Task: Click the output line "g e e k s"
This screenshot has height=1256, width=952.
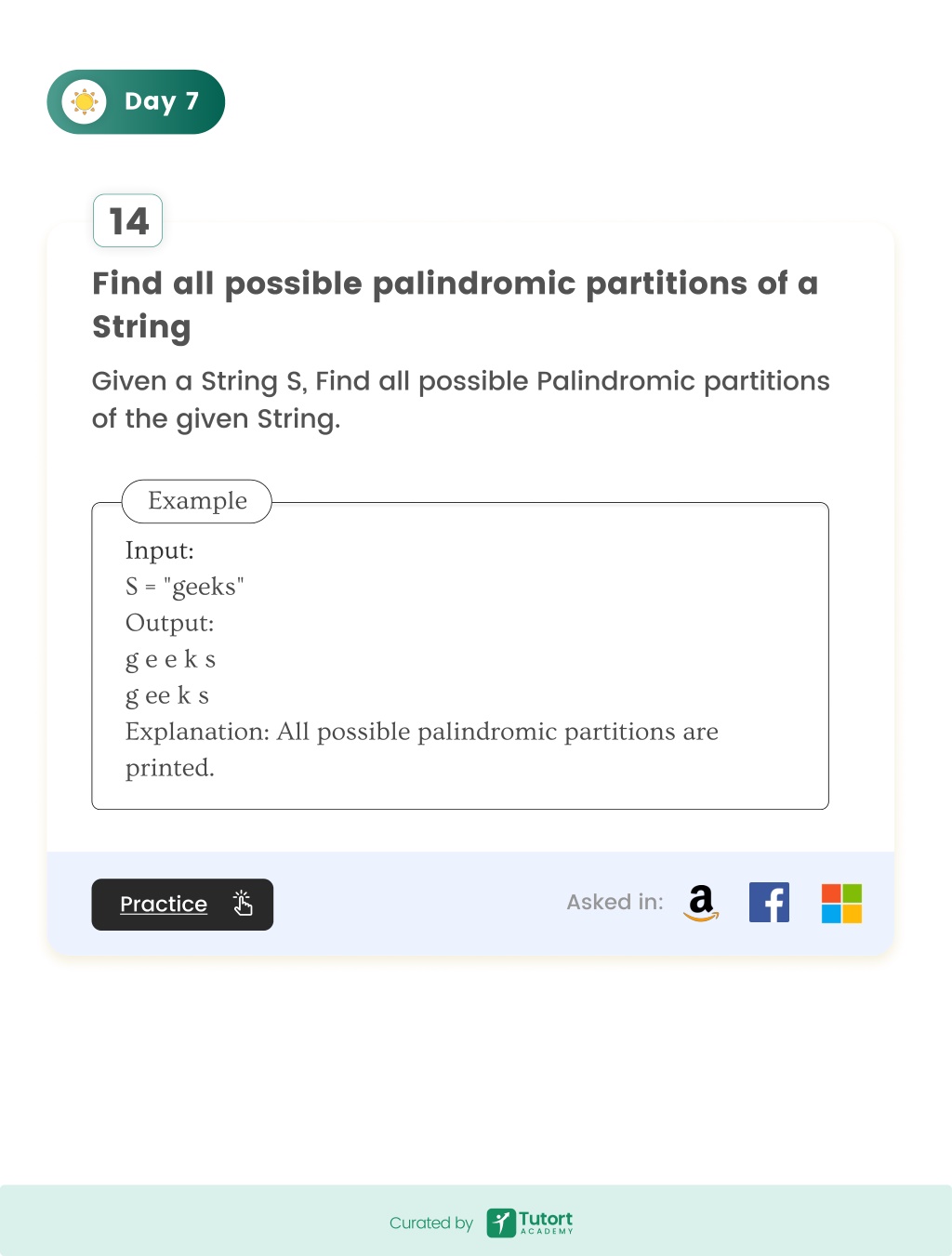Action: tap(171, 659)
